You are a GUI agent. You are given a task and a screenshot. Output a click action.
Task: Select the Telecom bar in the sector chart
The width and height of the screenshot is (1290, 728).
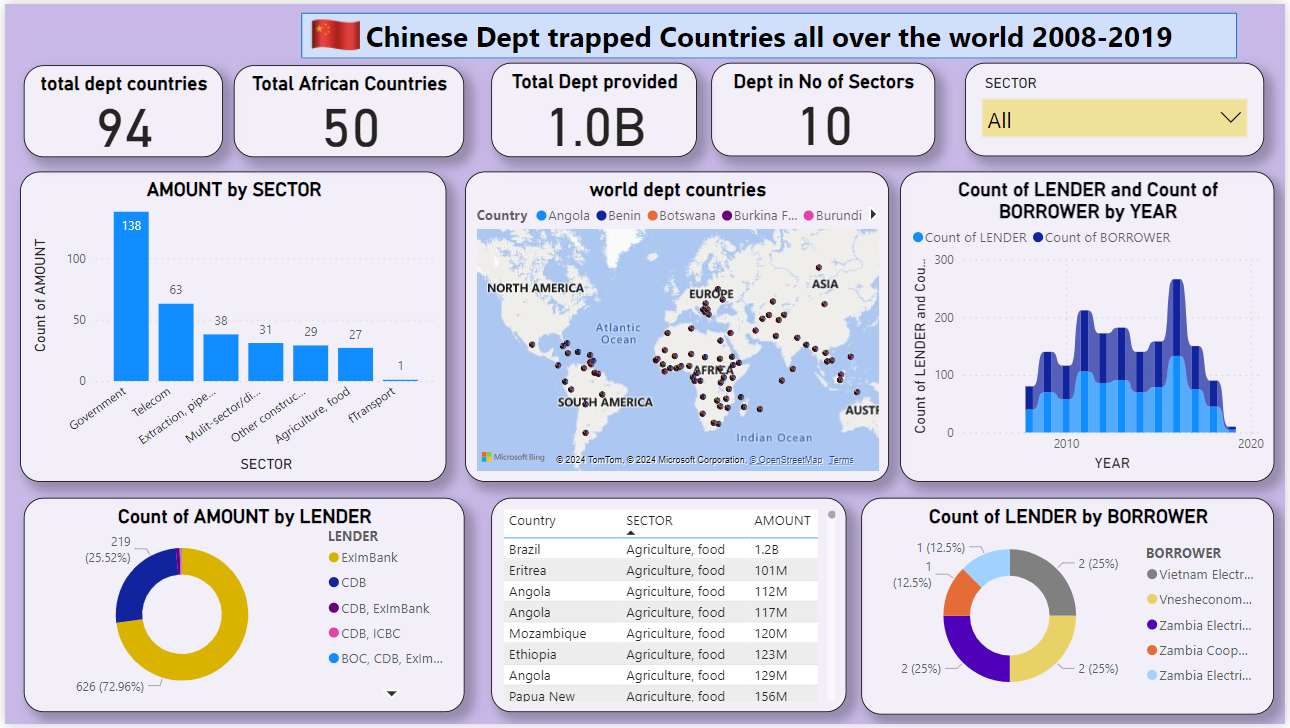[x=176, y=342]
